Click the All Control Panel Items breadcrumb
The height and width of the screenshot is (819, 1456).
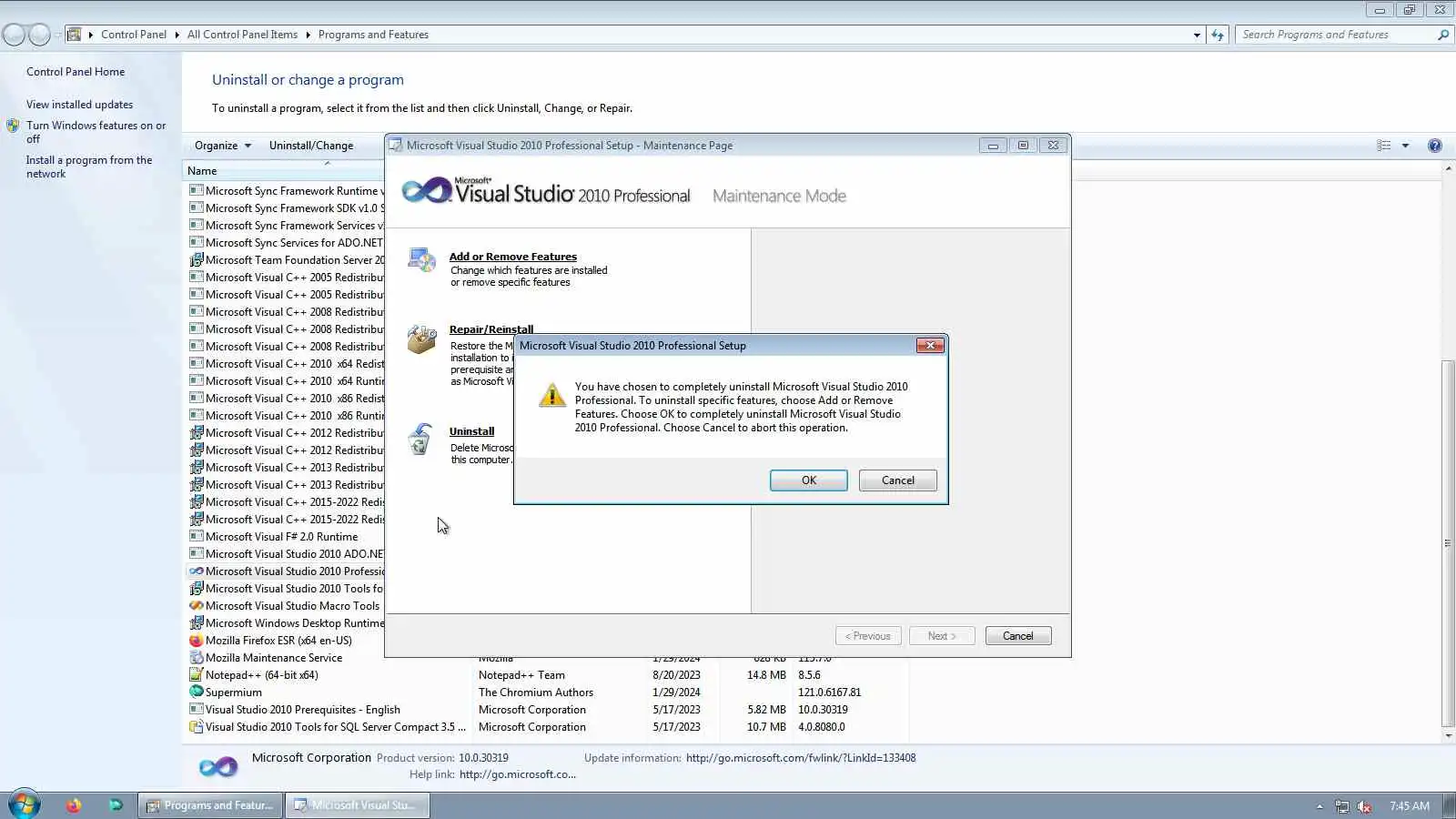[242, 35]
